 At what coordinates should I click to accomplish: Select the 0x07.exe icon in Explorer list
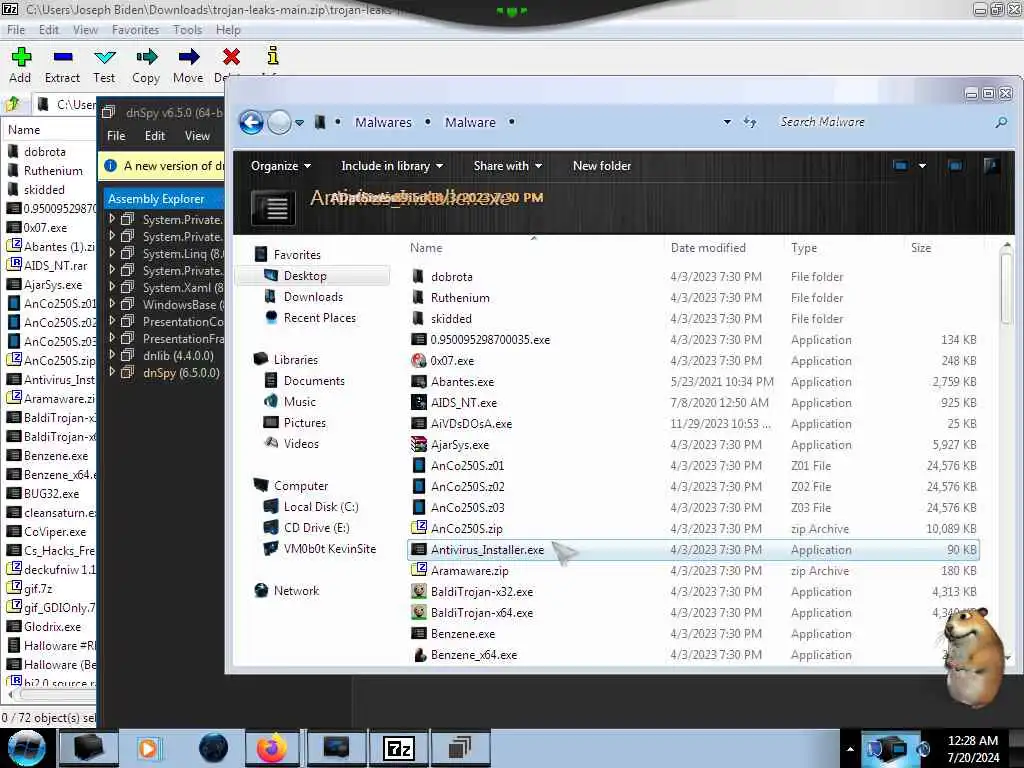[x=419, y=360]
